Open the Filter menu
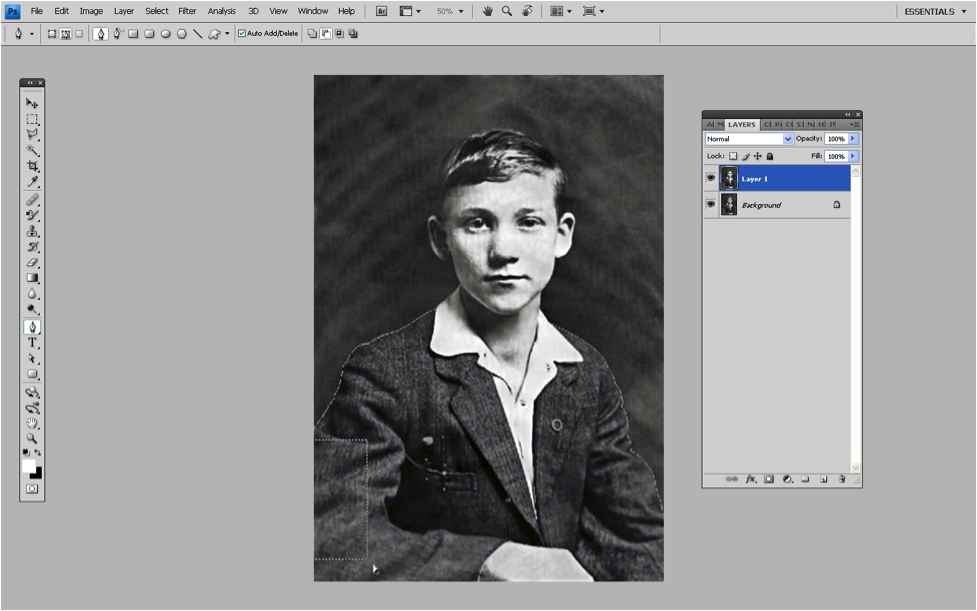This screenshot has height=611, width=977. click(187, 11)
